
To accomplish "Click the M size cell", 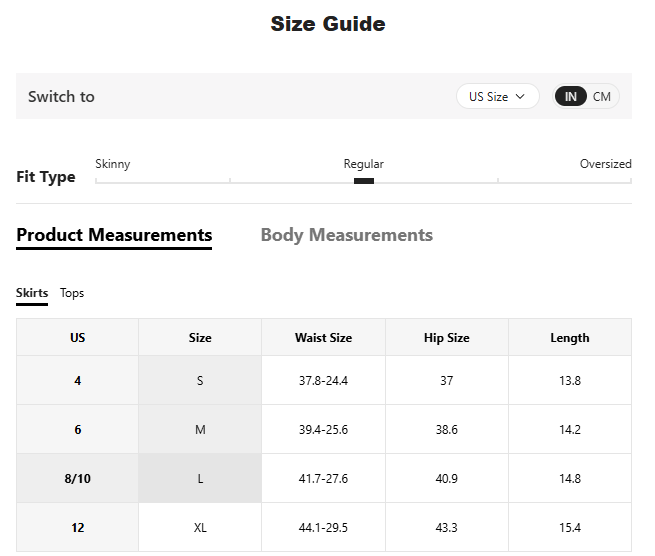I will [x=200, y=429].
